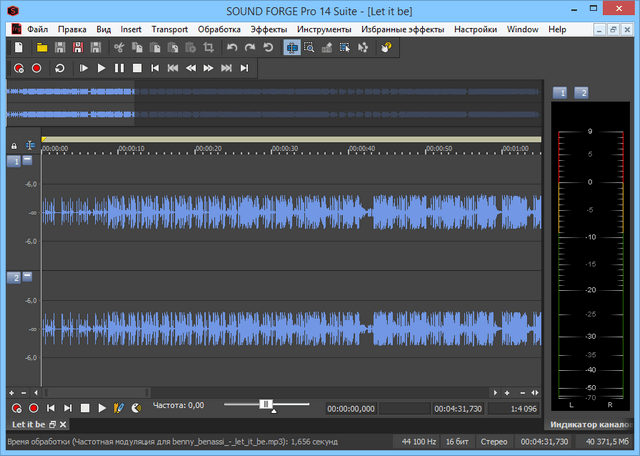Screen dimensions: 640x456
Task: Select the Magnify tool in toolbar
Action: pyautogui.click(x=310, y=47)
